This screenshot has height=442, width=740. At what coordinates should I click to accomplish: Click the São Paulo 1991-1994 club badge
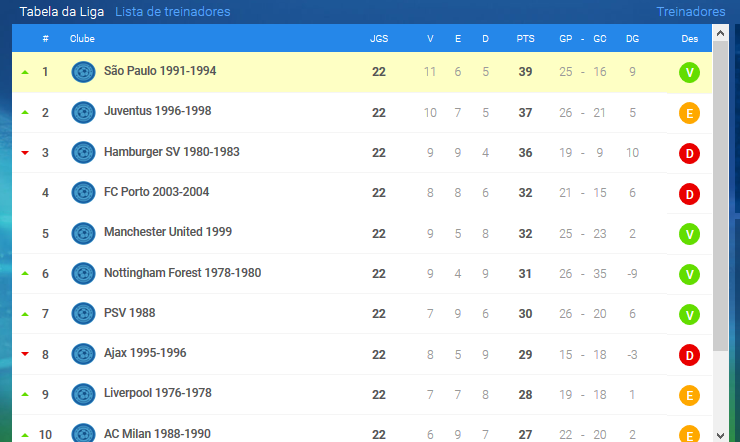click(83, 72)
